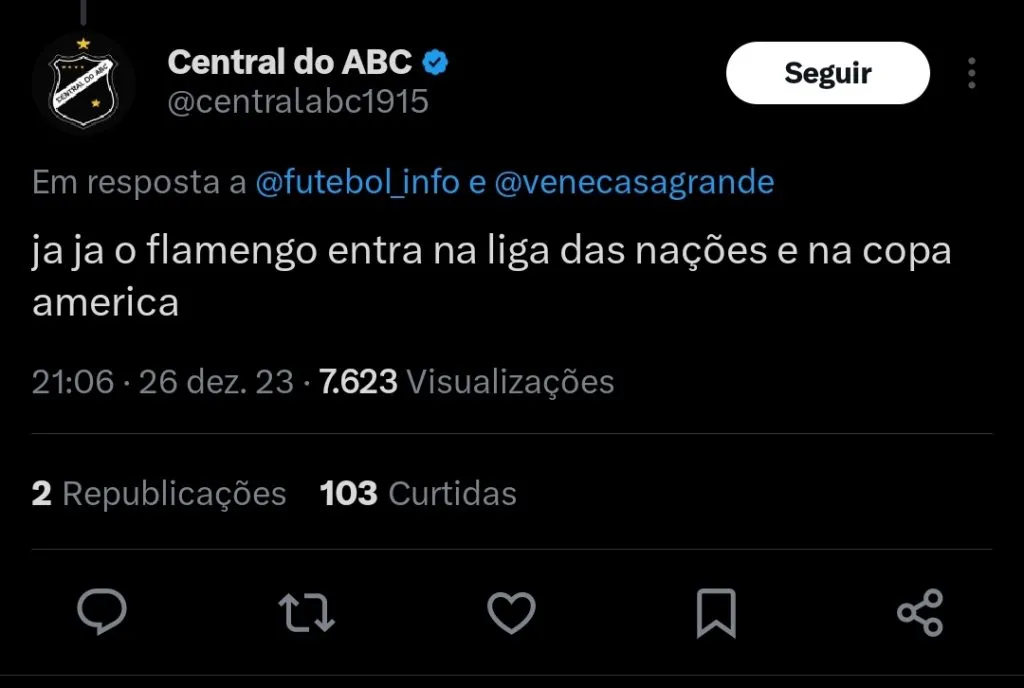Screen dimensions: 1024x688
Task: Click the blue verified badge
Action: (436, 62)
